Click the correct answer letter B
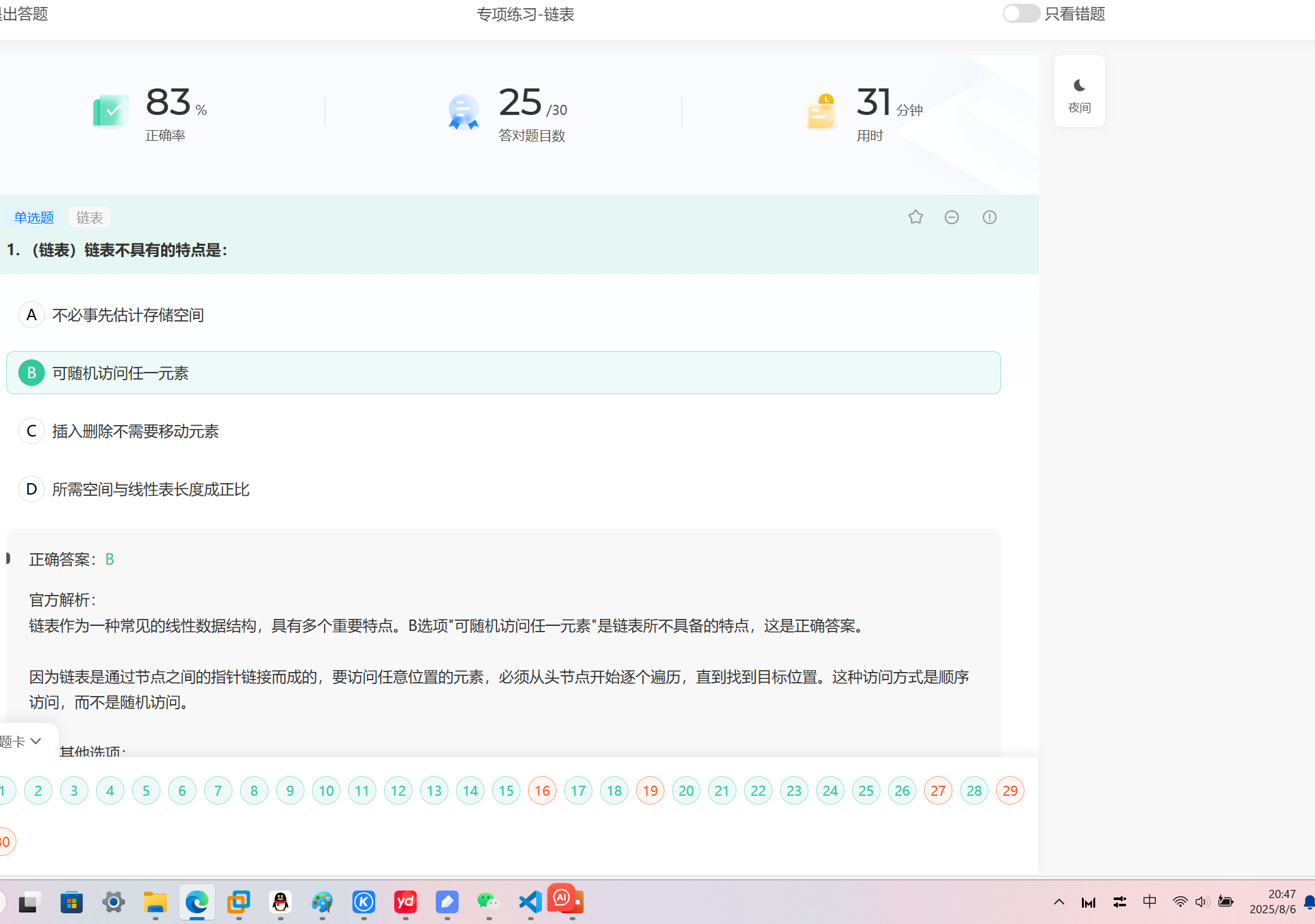The width and height of the screenshot is (1315, 924). pyautogui.click(x=109, y=559)
